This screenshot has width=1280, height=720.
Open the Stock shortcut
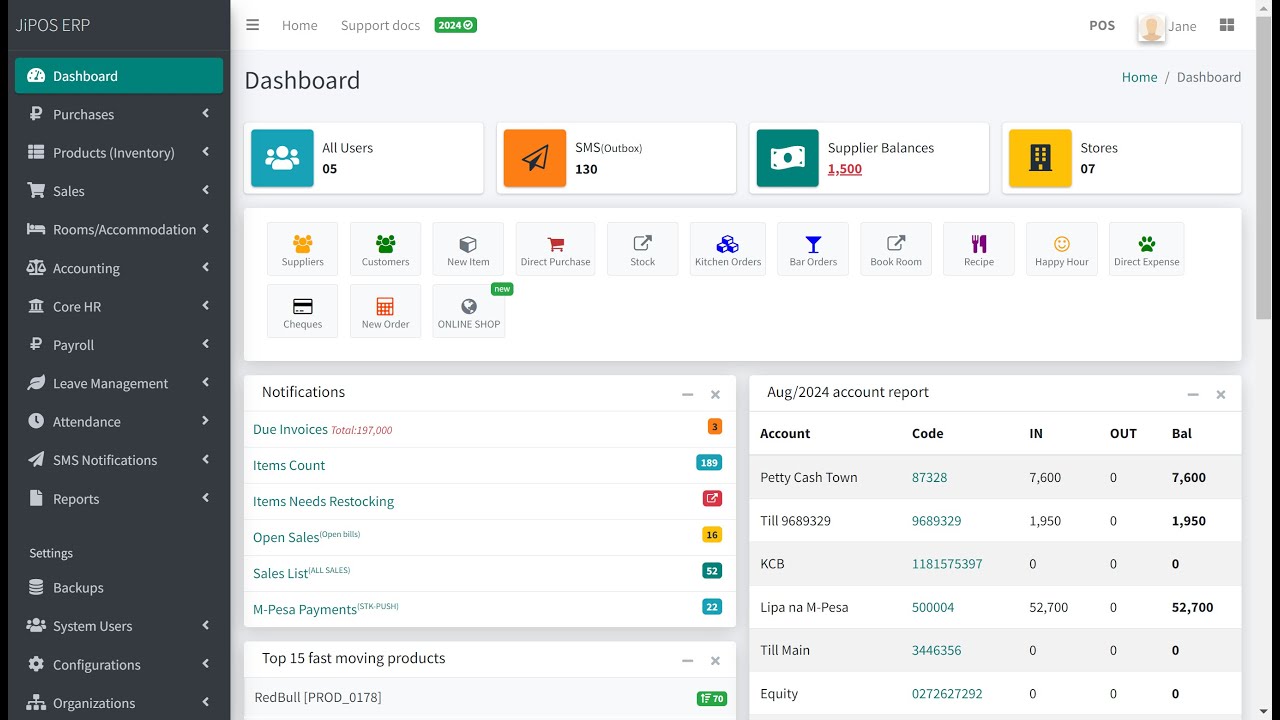642,249
